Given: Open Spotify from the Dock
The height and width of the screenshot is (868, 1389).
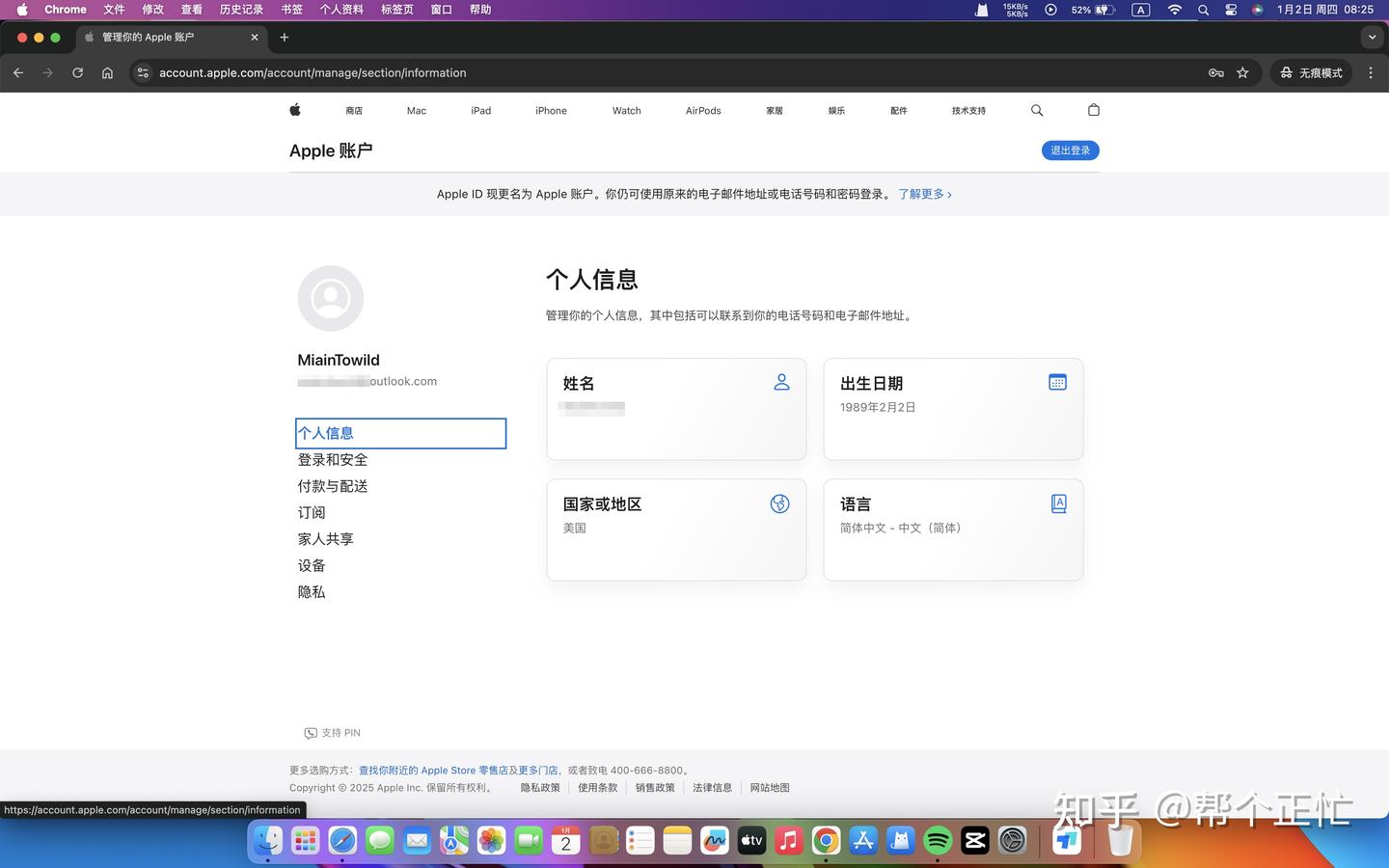Looking at the screenshot, I should (x=937, y=840).
